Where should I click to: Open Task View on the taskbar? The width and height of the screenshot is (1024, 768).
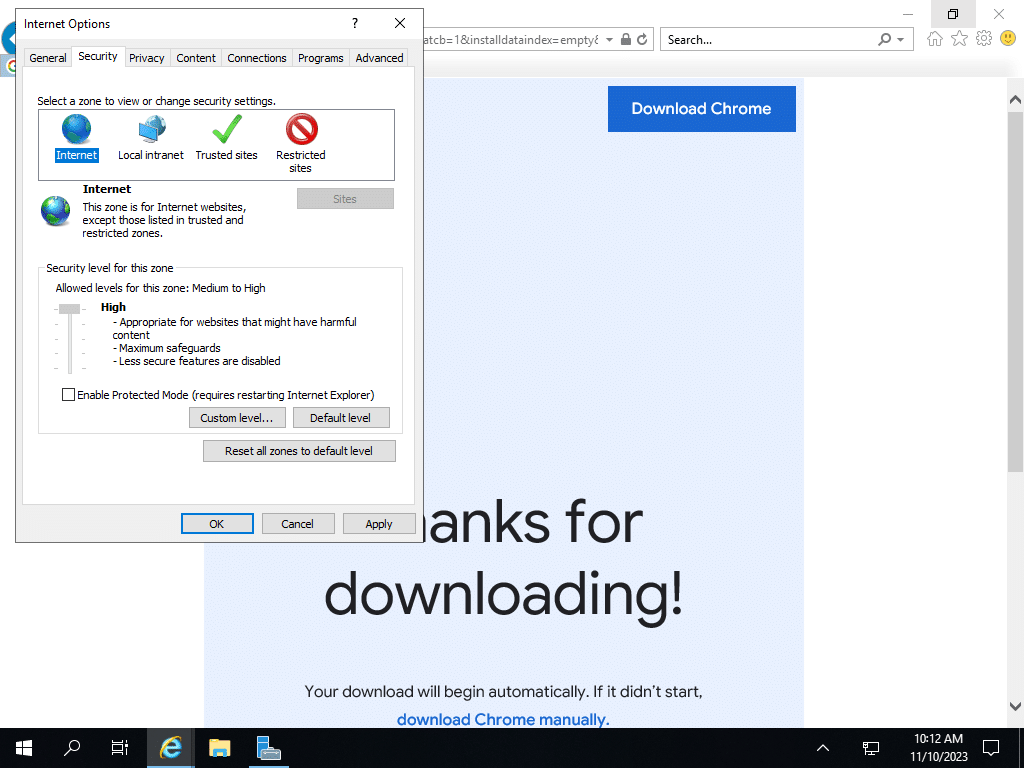[120, 748]
